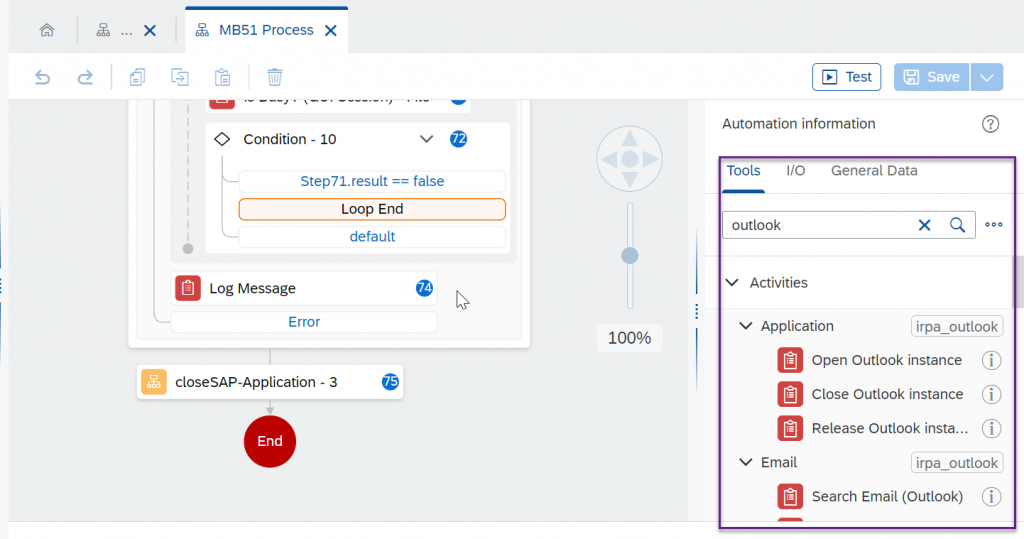Show info for Close Outlook instance
Image resolution: width=1024 pixels, height=539 pixels.
[991, 395]
